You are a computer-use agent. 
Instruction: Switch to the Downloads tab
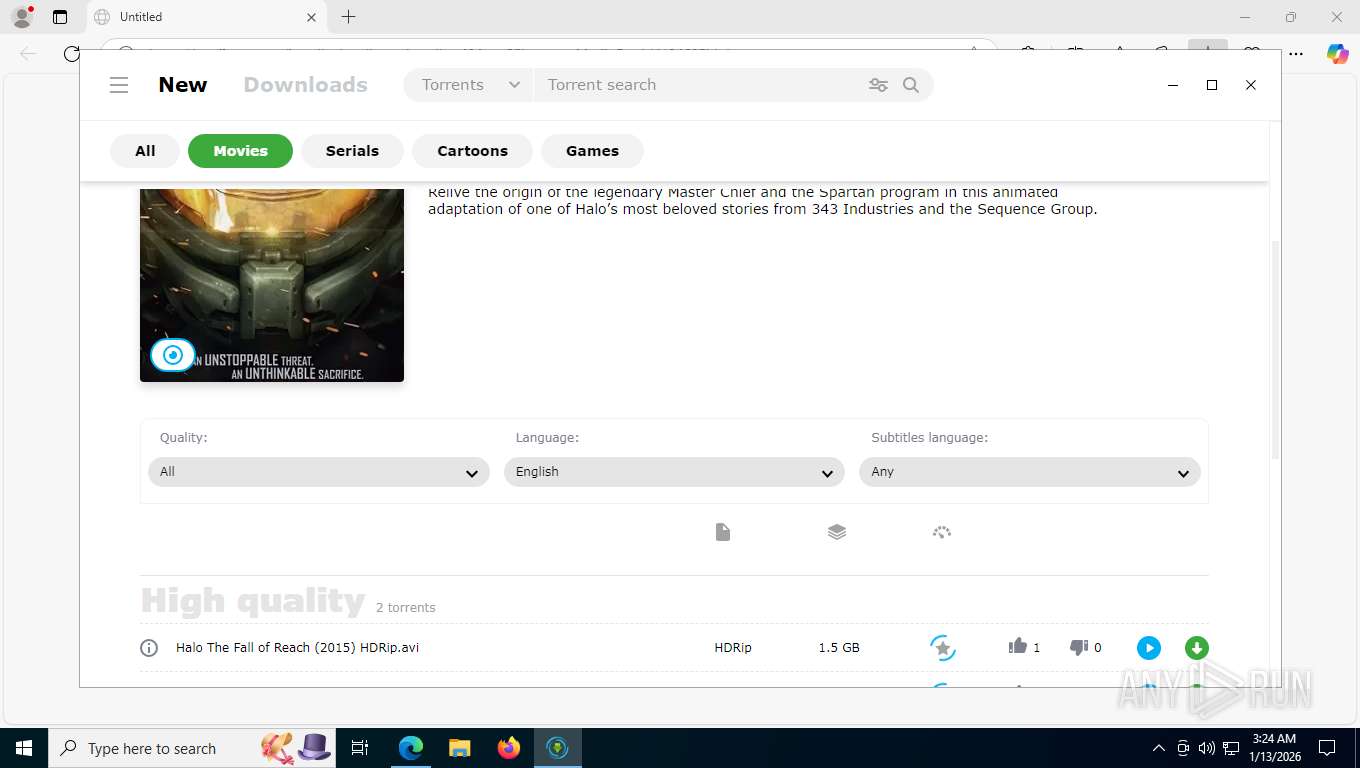click(x=305, y=85)
